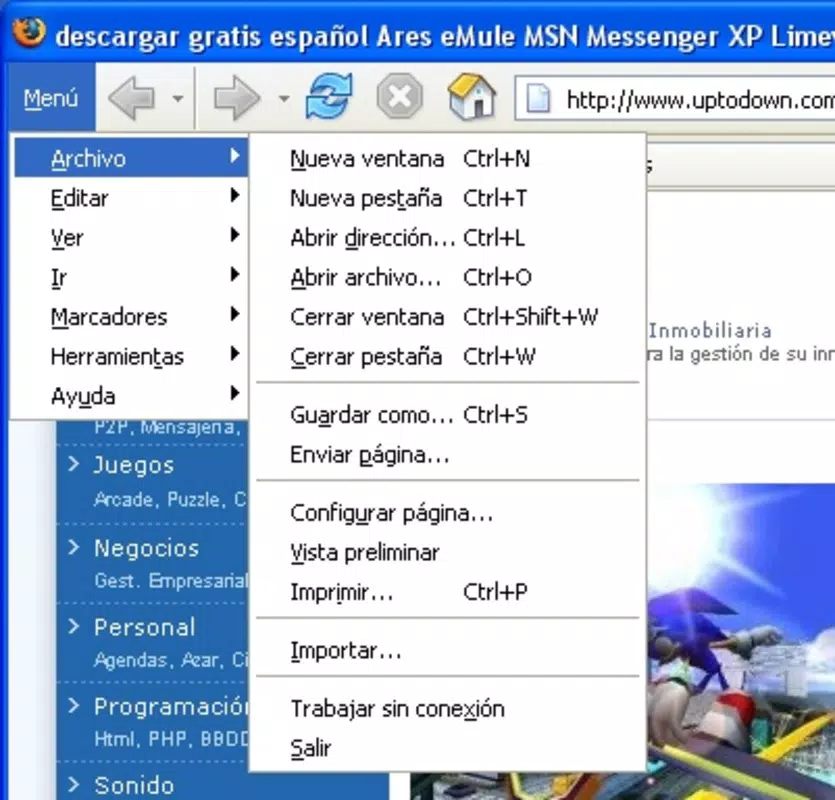The width and height of the screenshot is (835, 800).
Task: Click the arrow icon beside Sonido
Action: [x=74, y=785]
